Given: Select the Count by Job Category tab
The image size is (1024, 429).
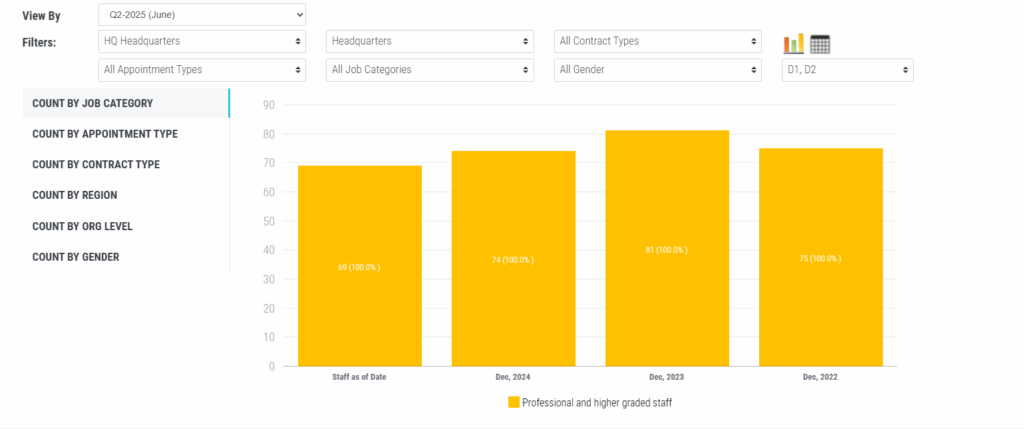Looking at the screenshot, I should point(92,103).
